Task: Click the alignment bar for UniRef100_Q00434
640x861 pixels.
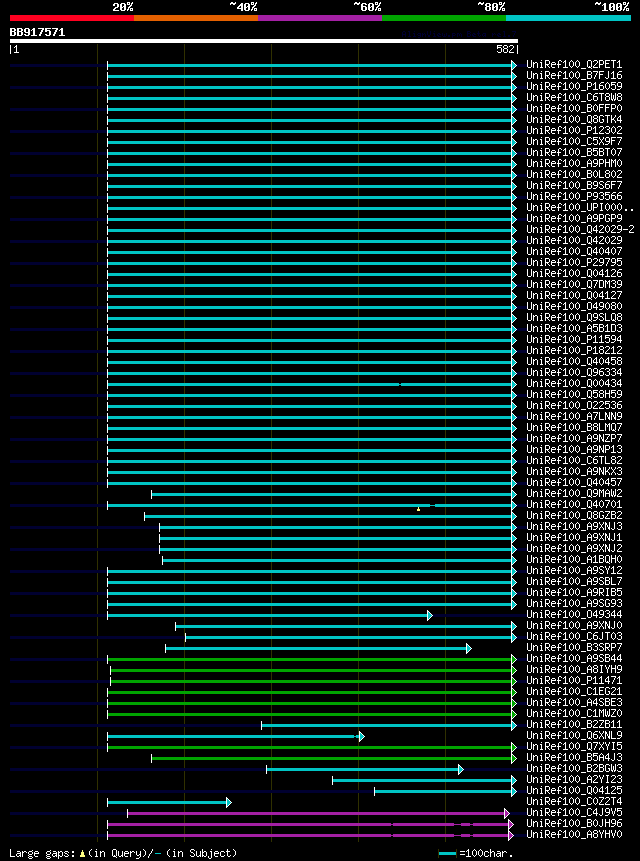Action: click(x=312, y=384)
